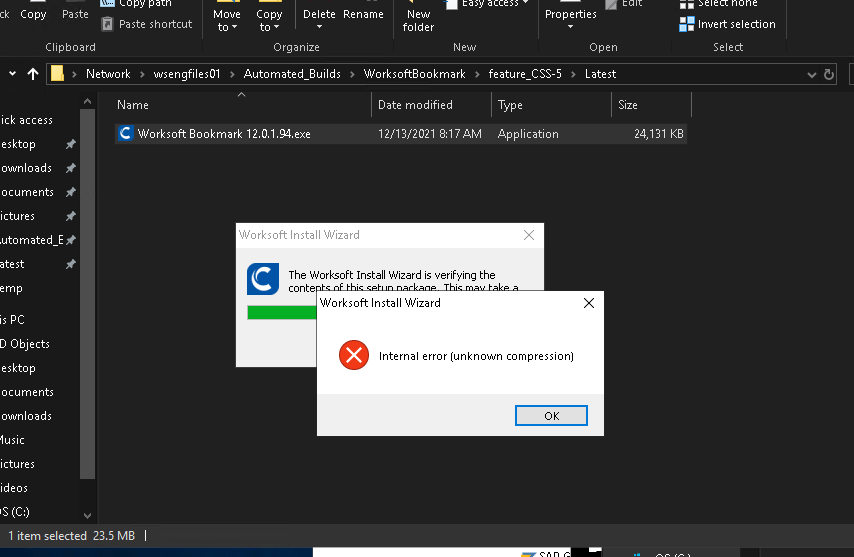Screen dimensions: 854x557
Task: Click Rename in the Organize group
Action: pos(363,14)
